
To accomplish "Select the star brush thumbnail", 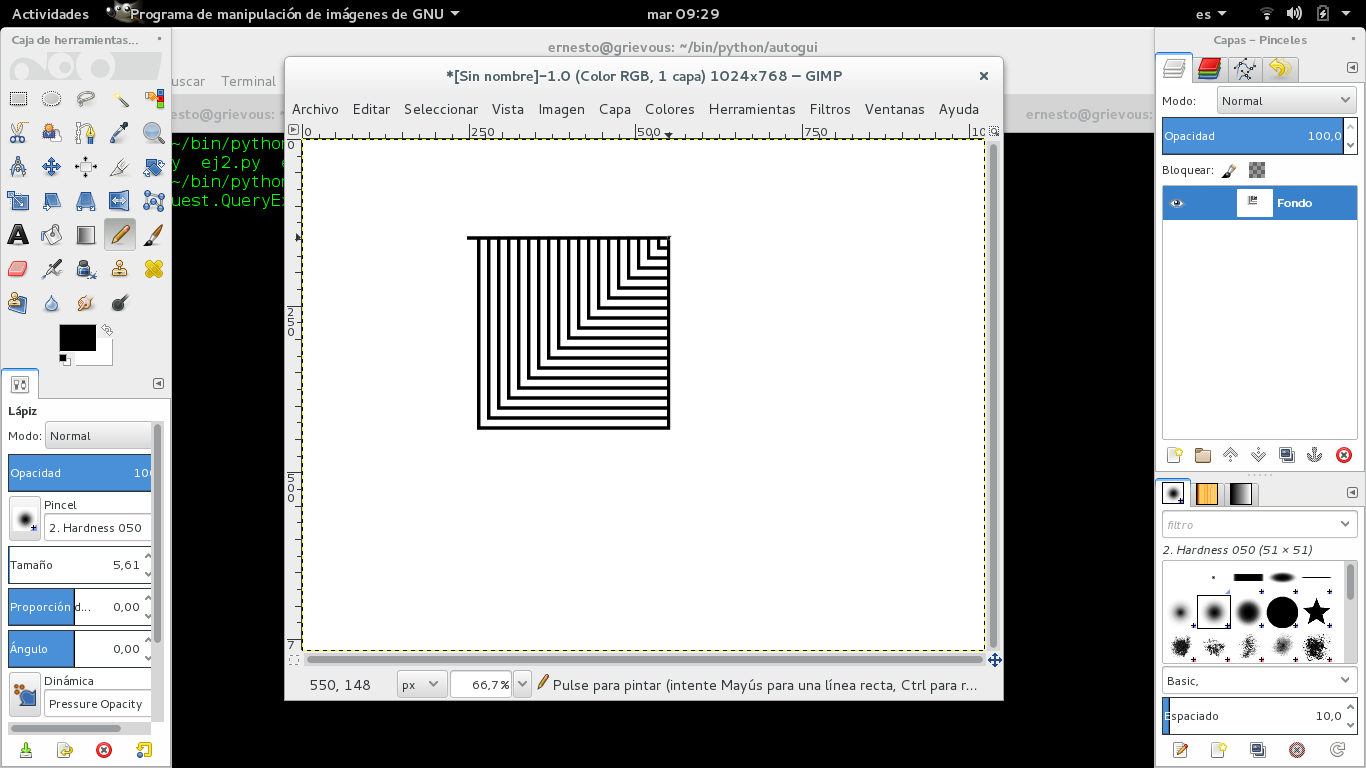I will [1316, 611].
